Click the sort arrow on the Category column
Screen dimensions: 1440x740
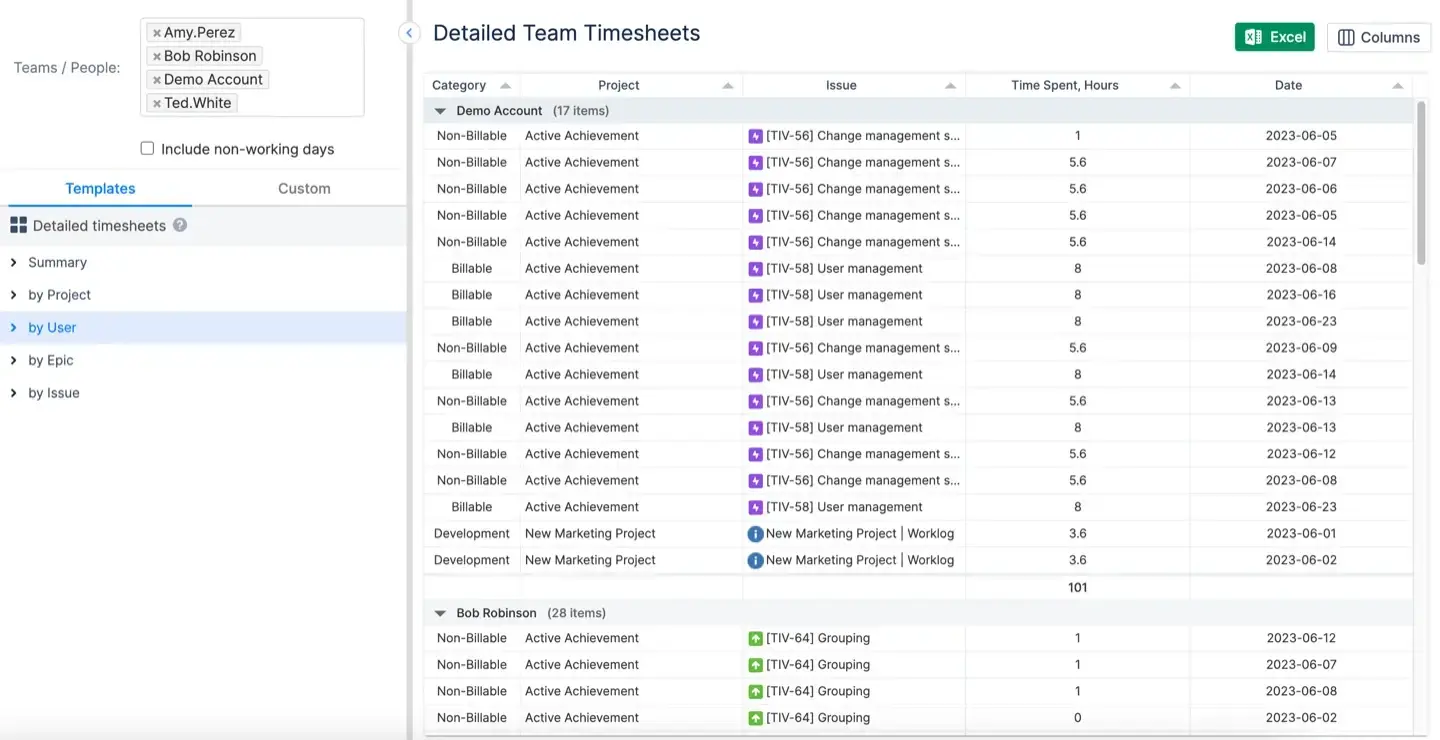point(505,85)
